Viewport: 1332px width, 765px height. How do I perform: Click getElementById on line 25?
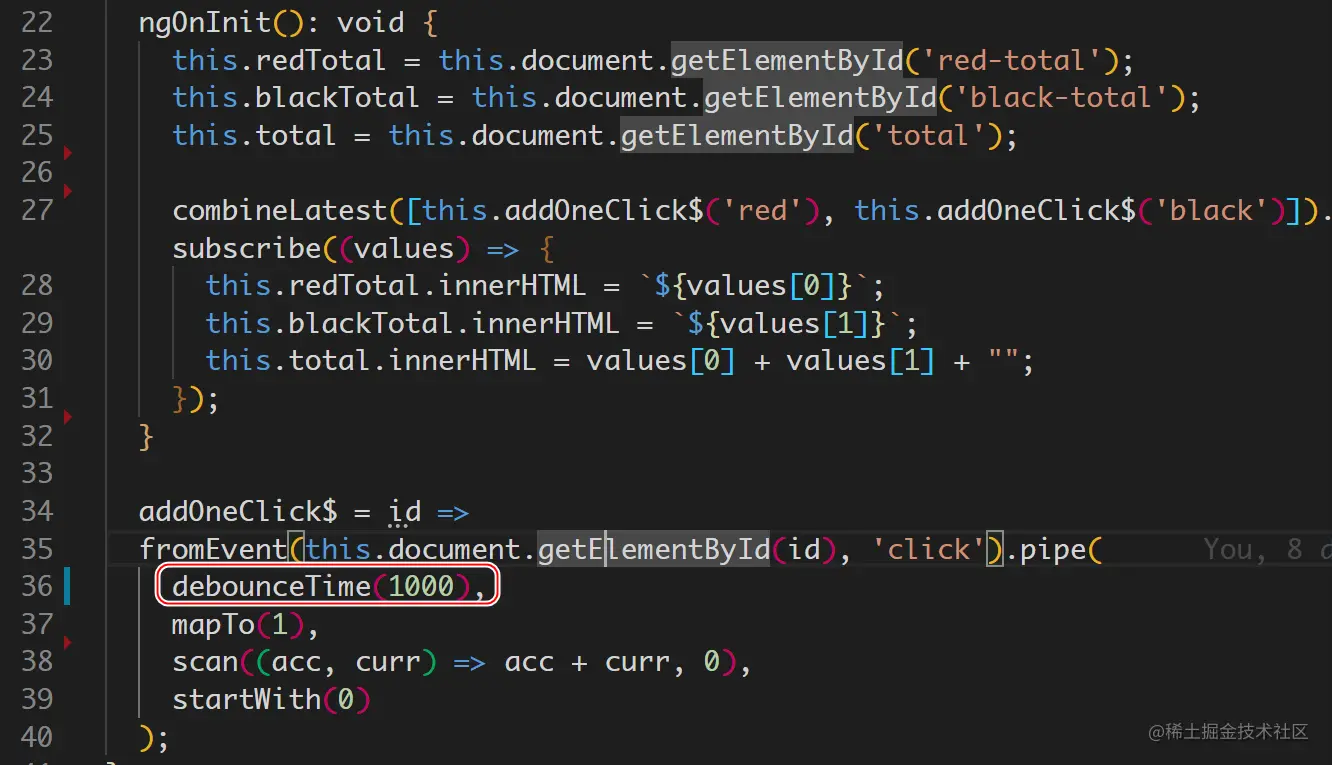[x=737, y=135]
